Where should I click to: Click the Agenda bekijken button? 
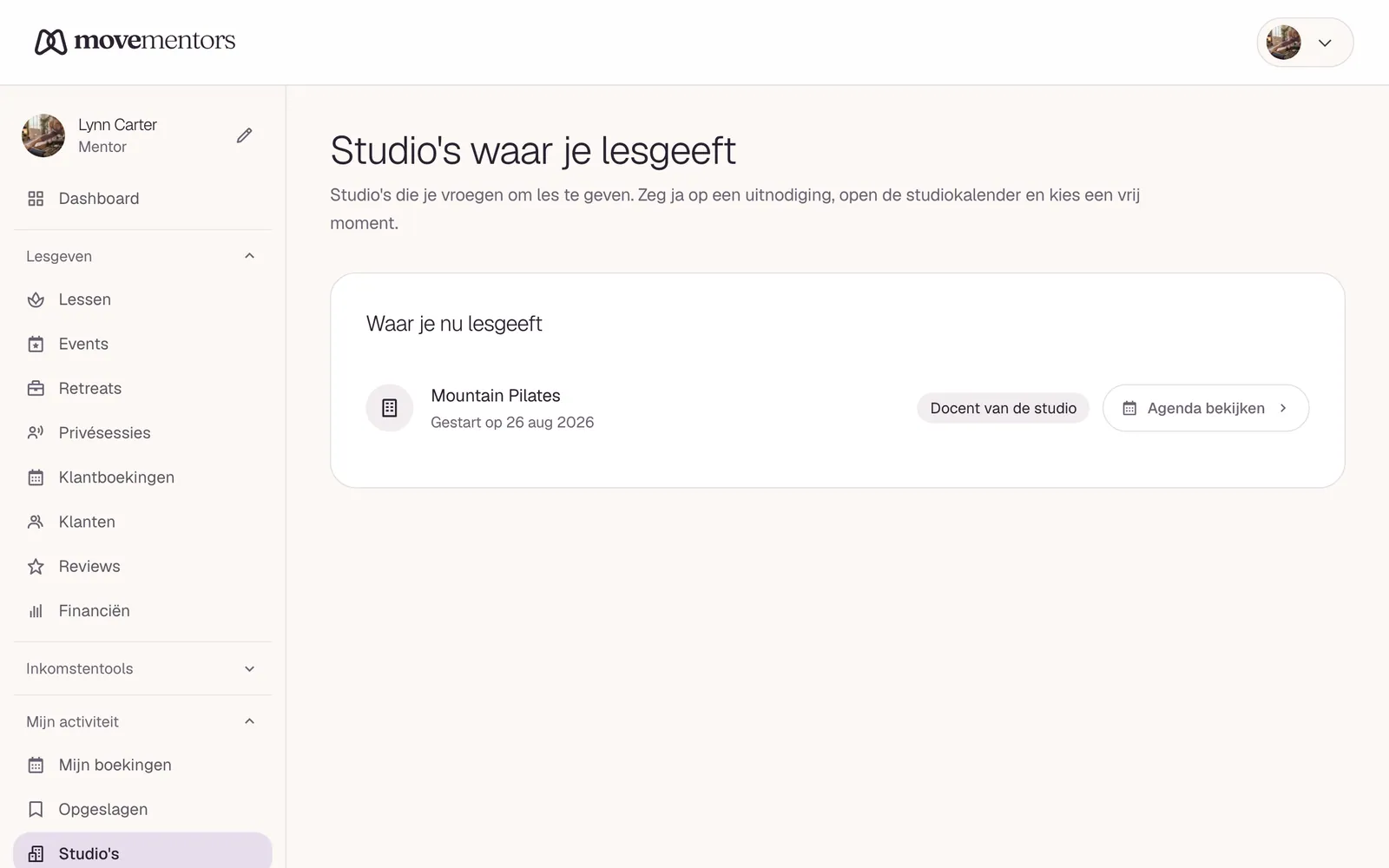[1206, 408]
